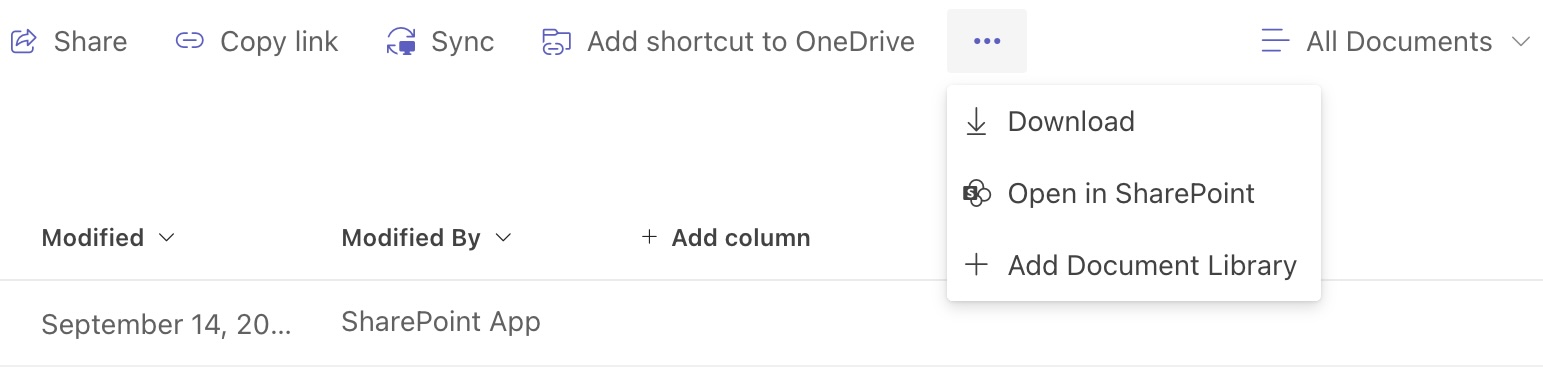Expand the All Documents view chevron
The height and width of the screenshot is (369, 1543).
coord(1521,42)
